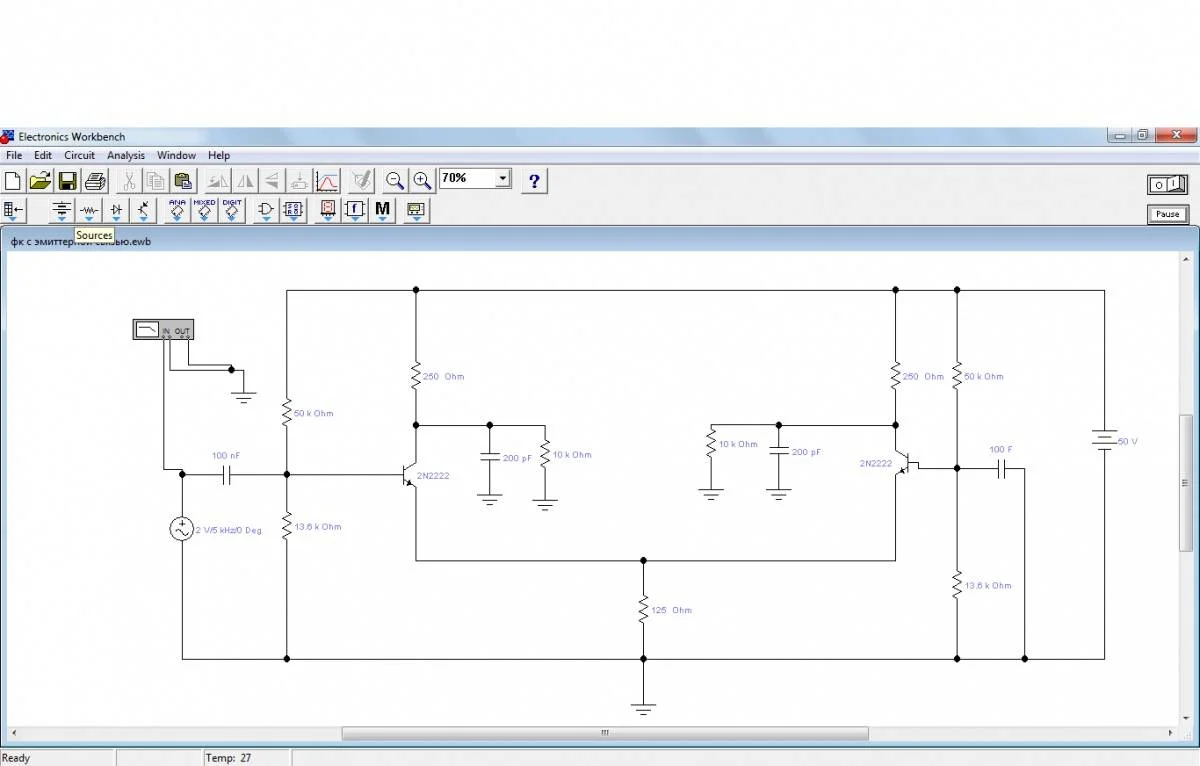Create a new circuit file

(13, 181)
